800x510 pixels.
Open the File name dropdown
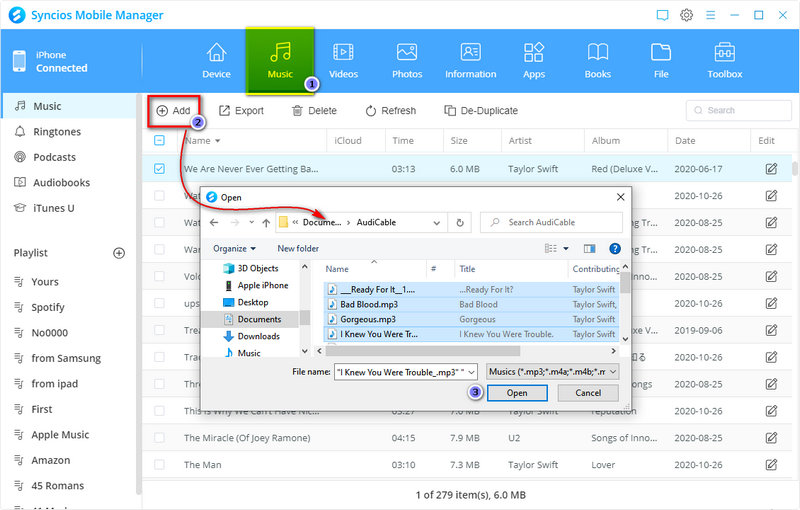pos(471,372)
